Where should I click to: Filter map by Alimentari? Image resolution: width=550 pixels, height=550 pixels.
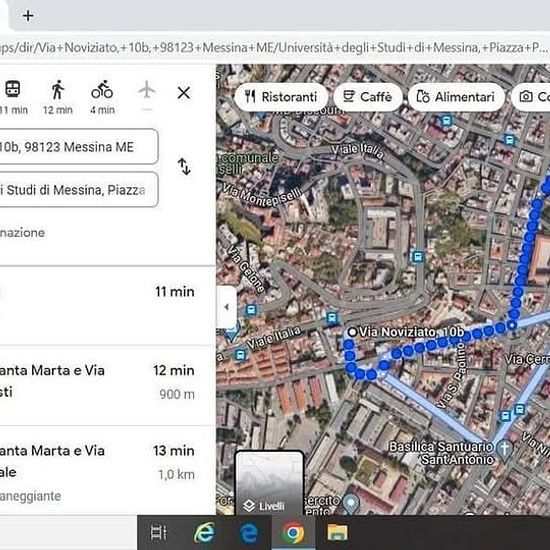tap(456, 97)
